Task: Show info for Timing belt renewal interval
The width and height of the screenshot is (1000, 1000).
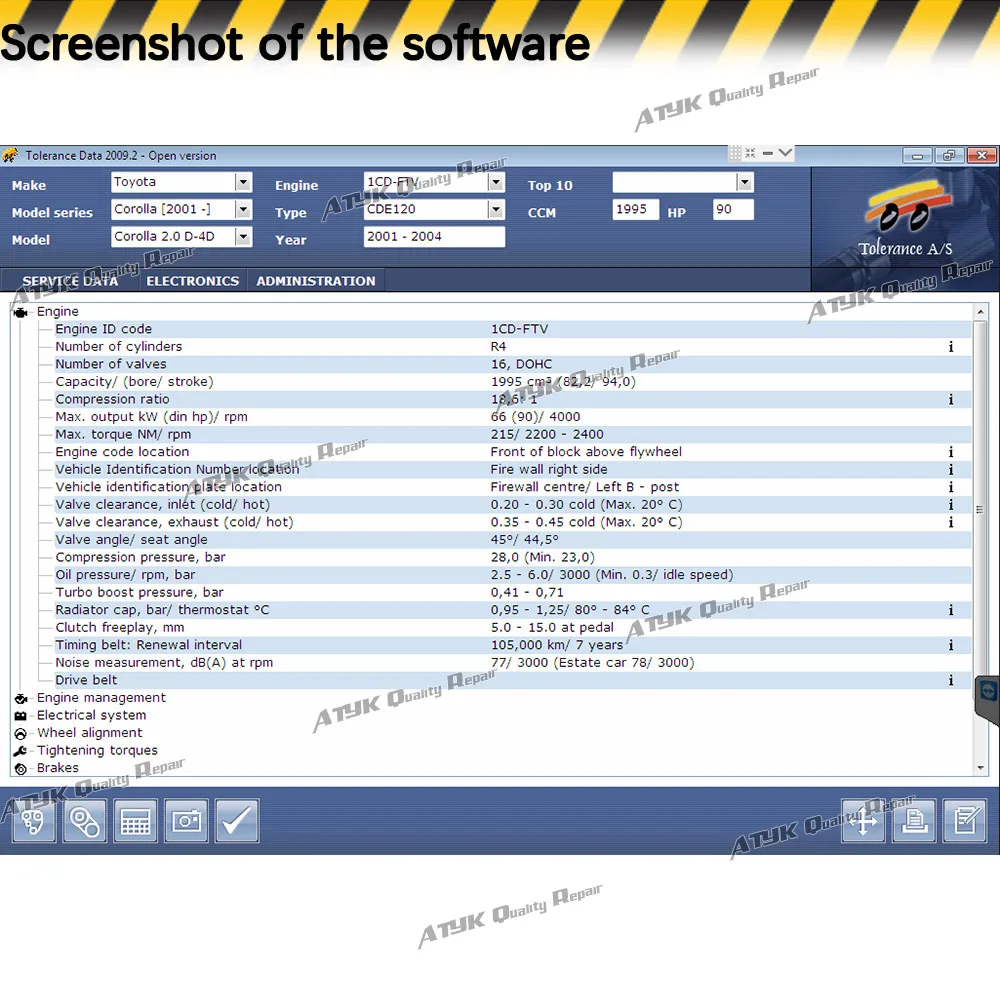Action: click(x=951, y=645)
